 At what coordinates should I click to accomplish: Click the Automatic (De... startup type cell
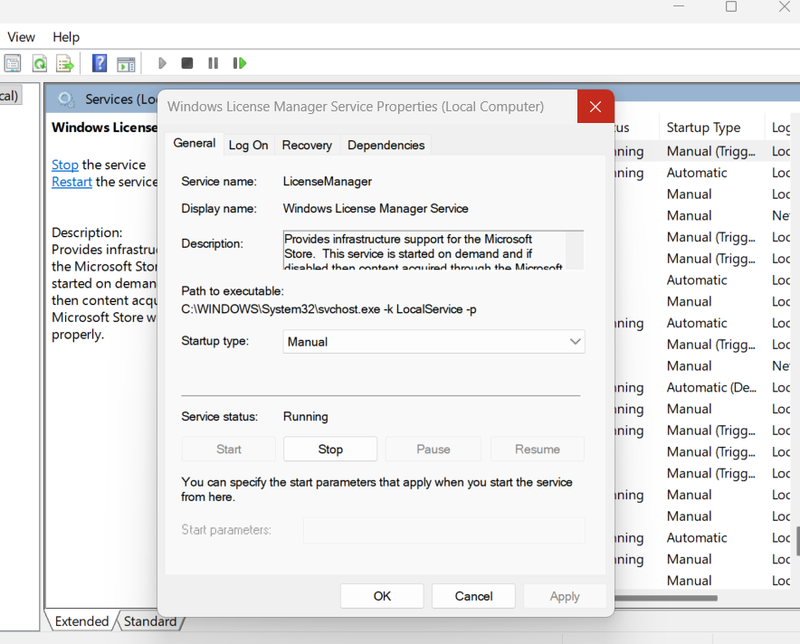711,387
